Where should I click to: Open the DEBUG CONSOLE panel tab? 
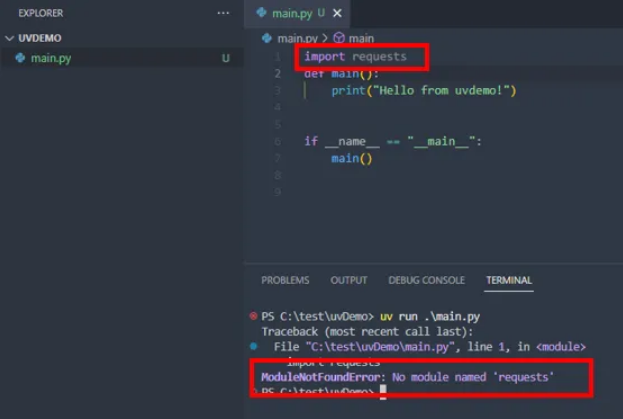click(x=426, y=280)
